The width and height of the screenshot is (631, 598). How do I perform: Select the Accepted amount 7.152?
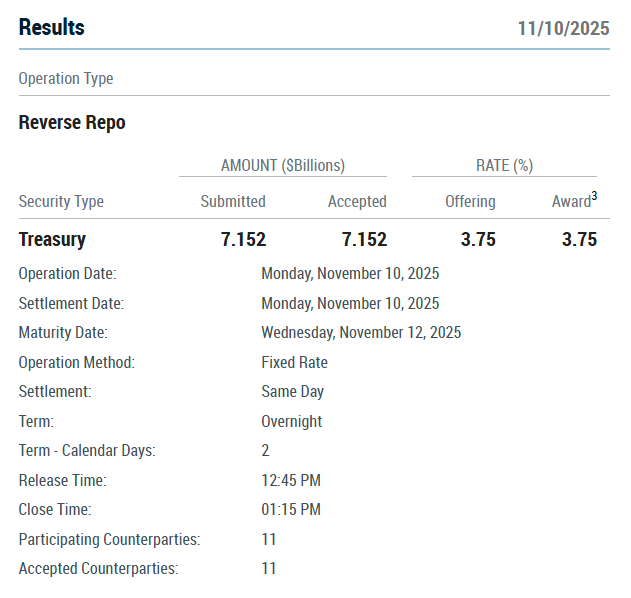(x=365, y=239)
